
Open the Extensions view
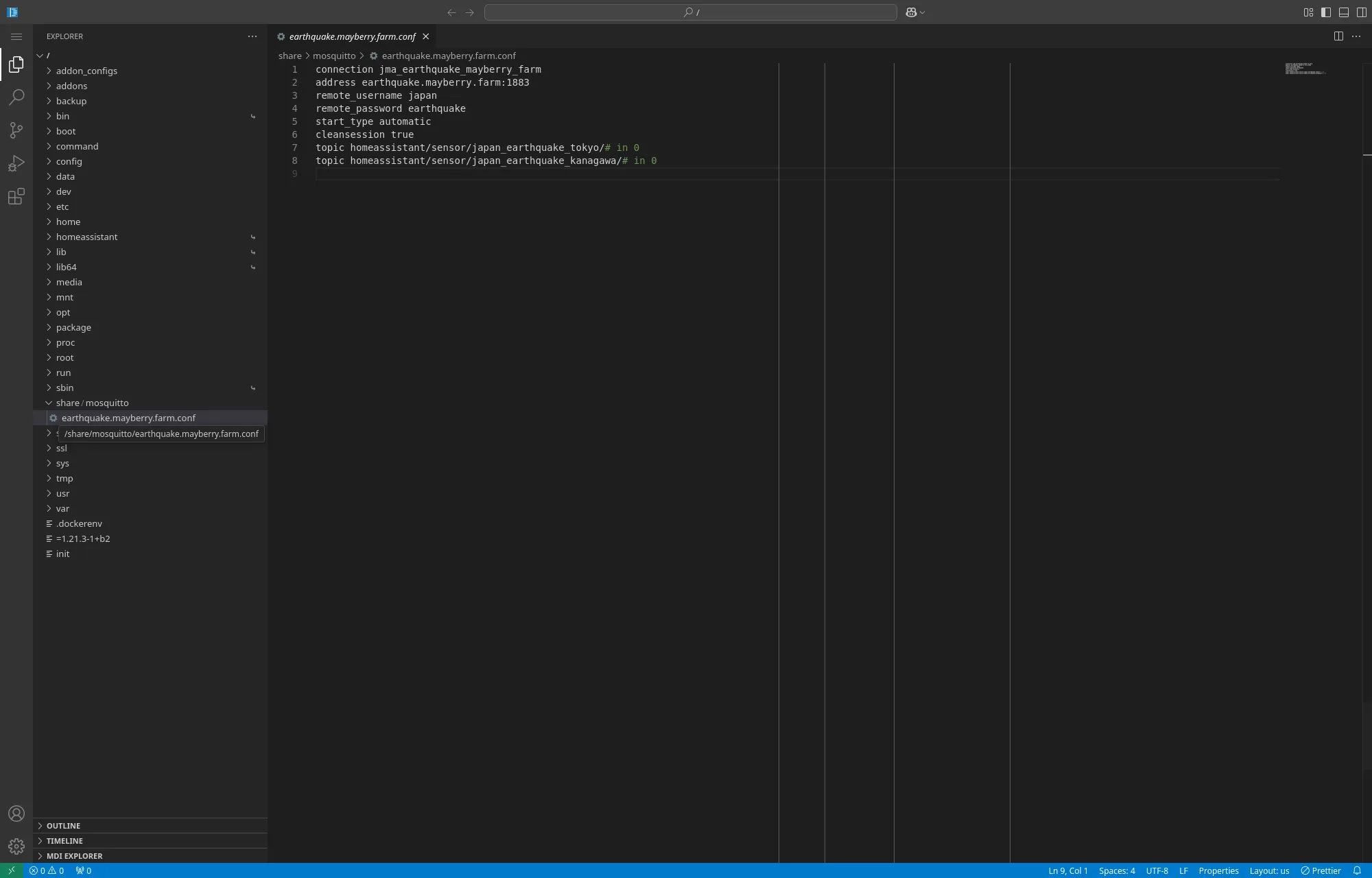pyautogui.click(x=16, y=197)
